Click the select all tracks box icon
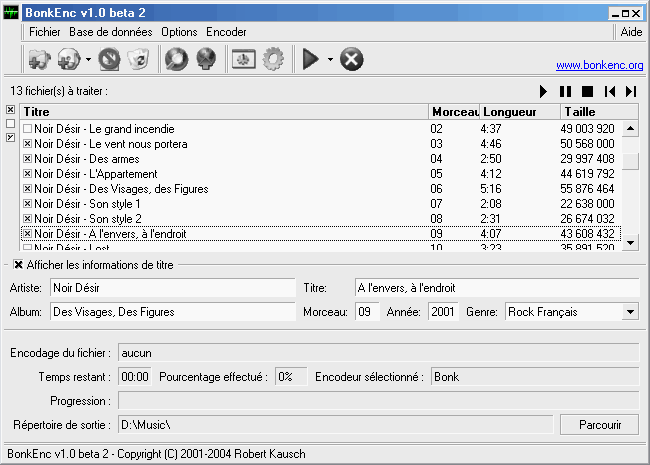Viewport: 650px width, 465px height. [11, 109]
